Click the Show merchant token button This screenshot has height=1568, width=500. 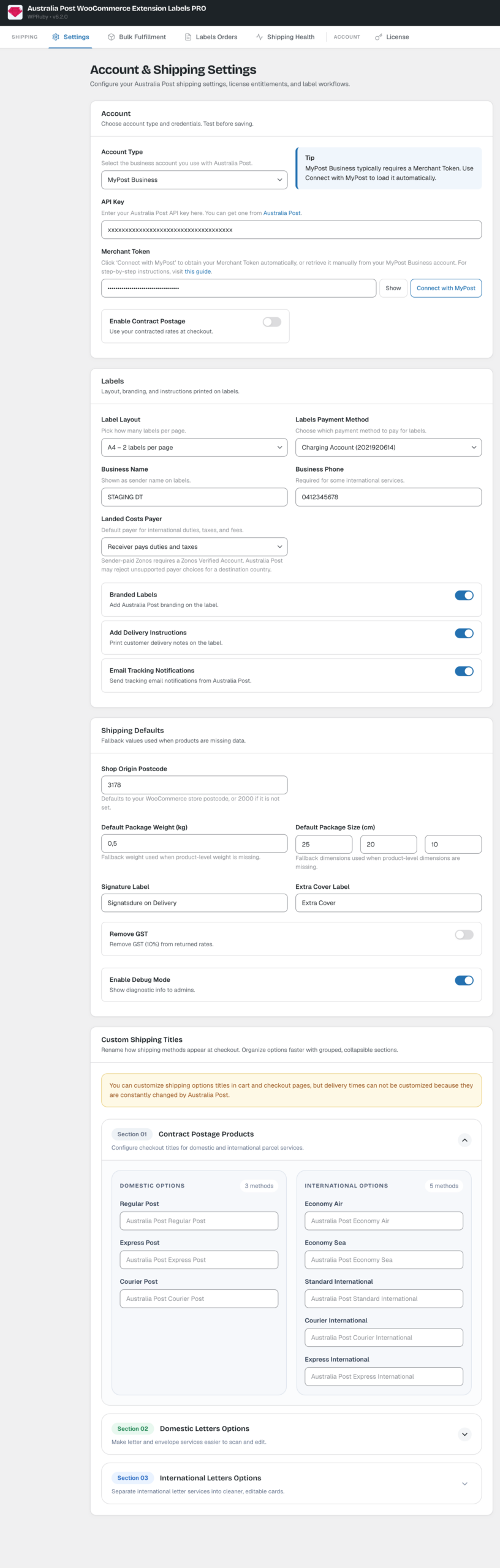coord(393,288)
